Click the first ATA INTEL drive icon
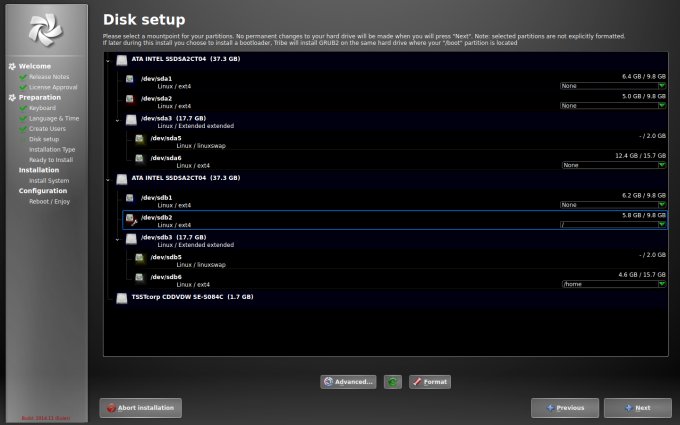680x425 pixels. [122, 60]
